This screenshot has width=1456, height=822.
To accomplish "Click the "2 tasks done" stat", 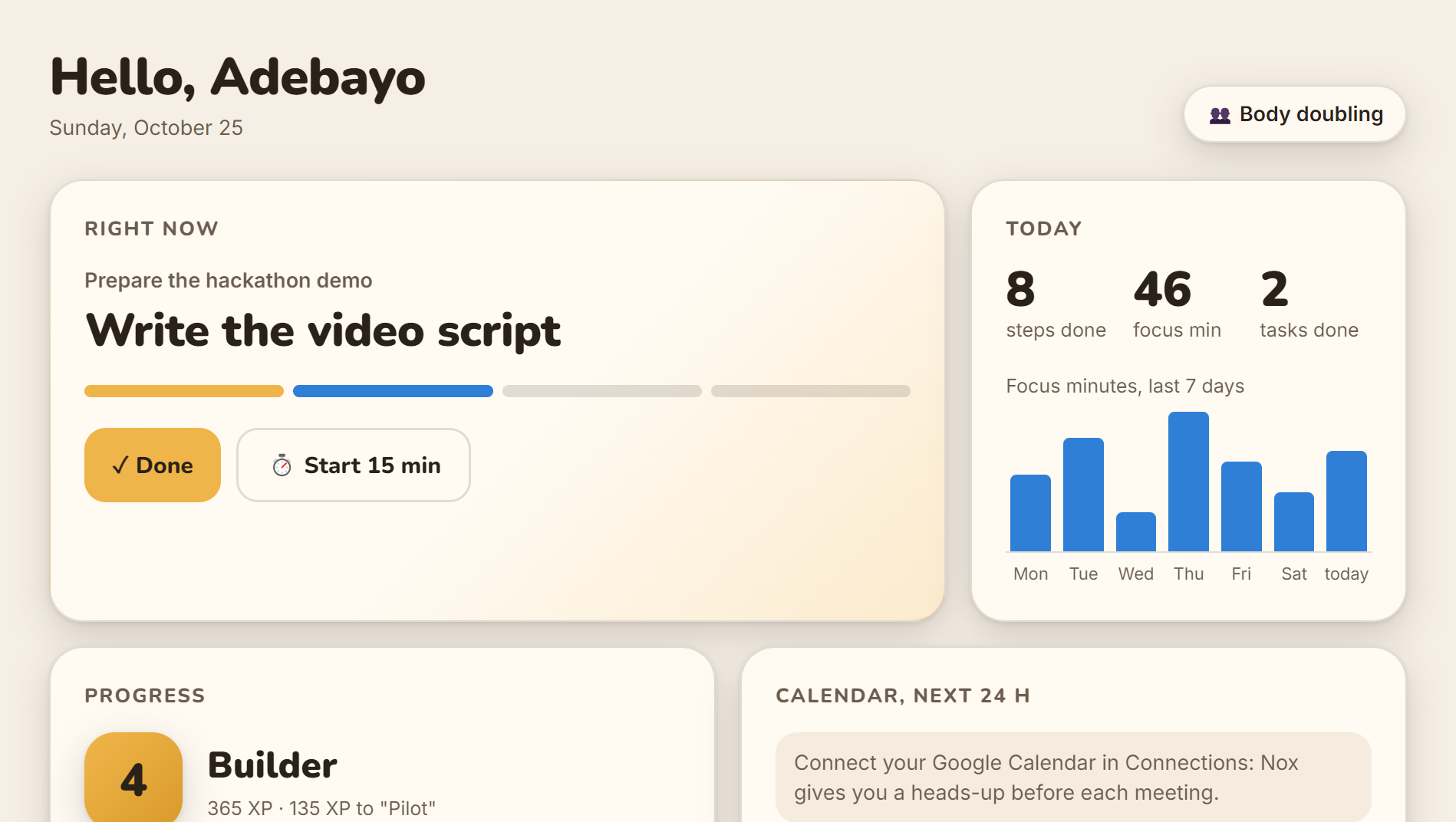I will click(x=1309, y=304).
